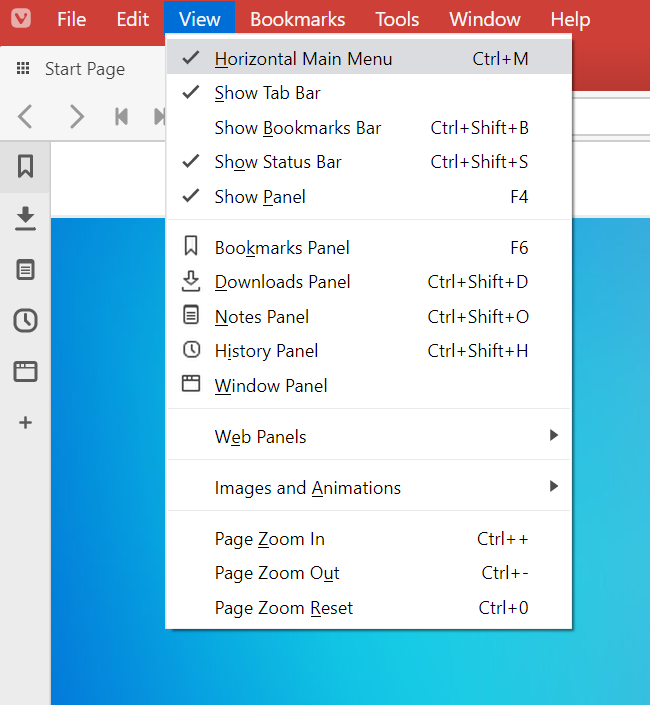Click the Start Page grid icon
The image size is (650, 705).
pos(23,68)
